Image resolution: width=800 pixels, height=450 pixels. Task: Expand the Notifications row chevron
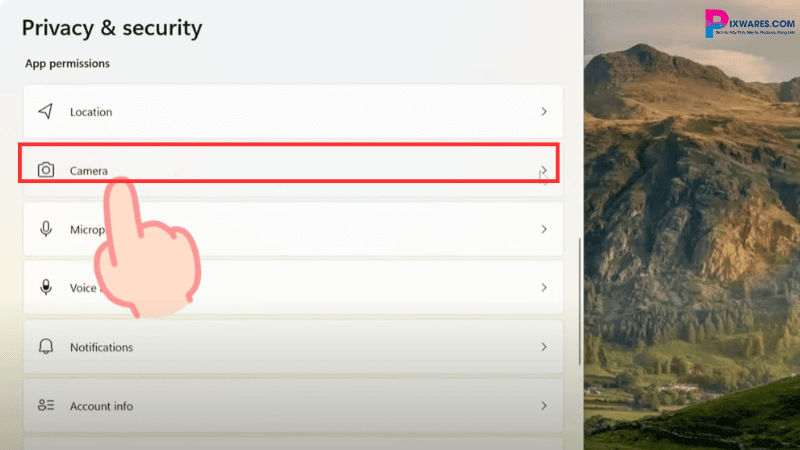544,347
